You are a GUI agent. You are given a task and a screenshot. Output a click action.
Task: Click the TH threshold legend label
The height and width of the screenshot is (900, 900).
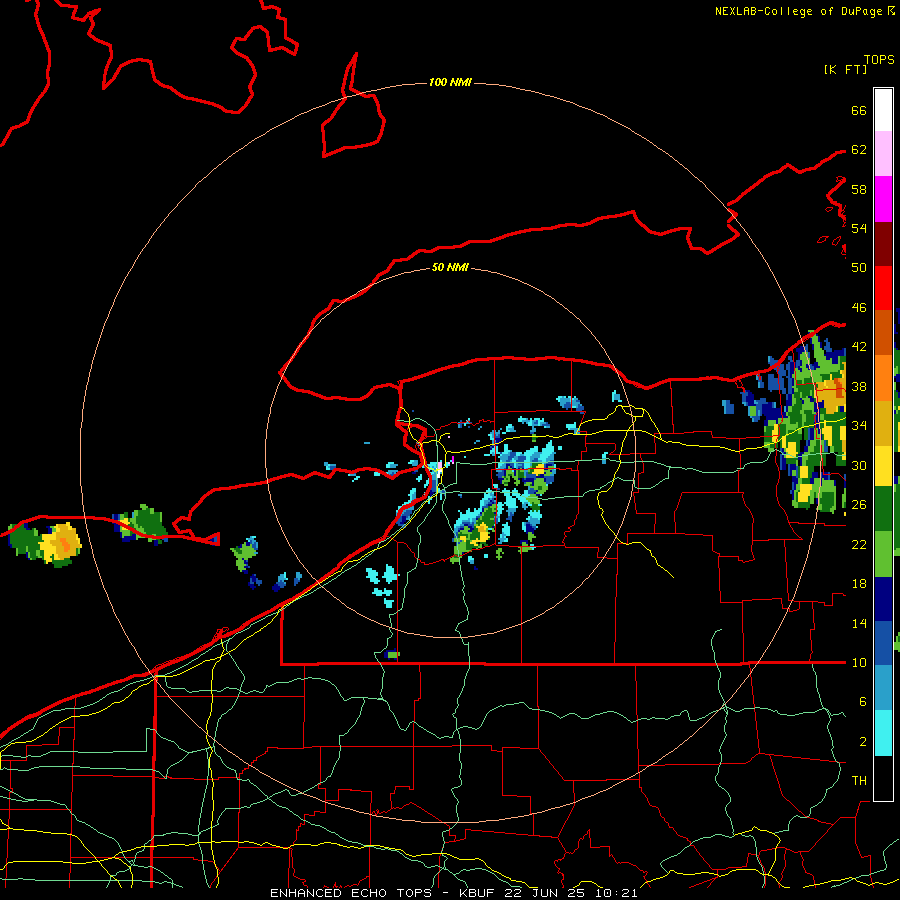click(x=859, y=780)
